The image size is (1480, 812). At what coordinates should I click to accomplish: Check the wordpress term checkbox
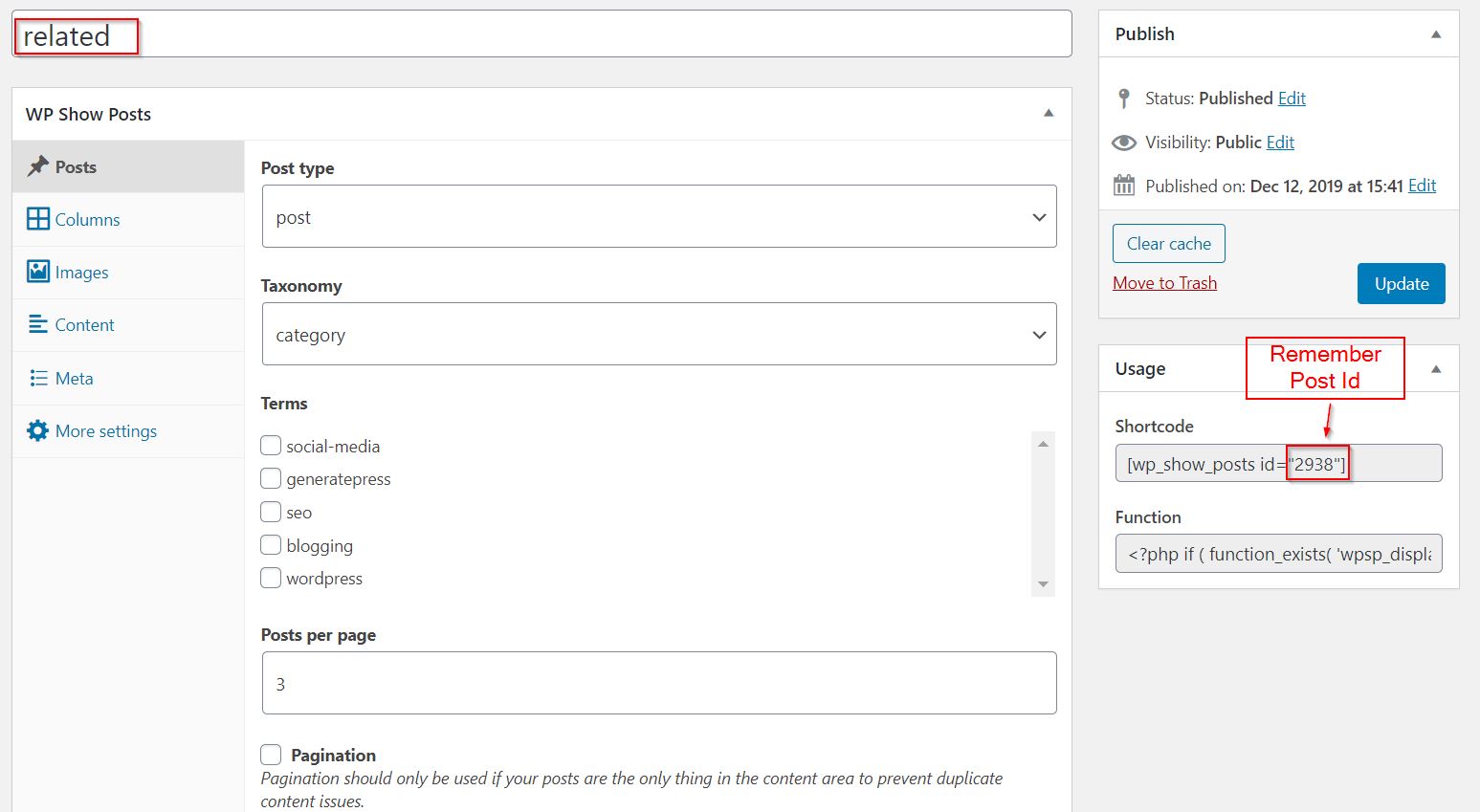coord(271,578)
